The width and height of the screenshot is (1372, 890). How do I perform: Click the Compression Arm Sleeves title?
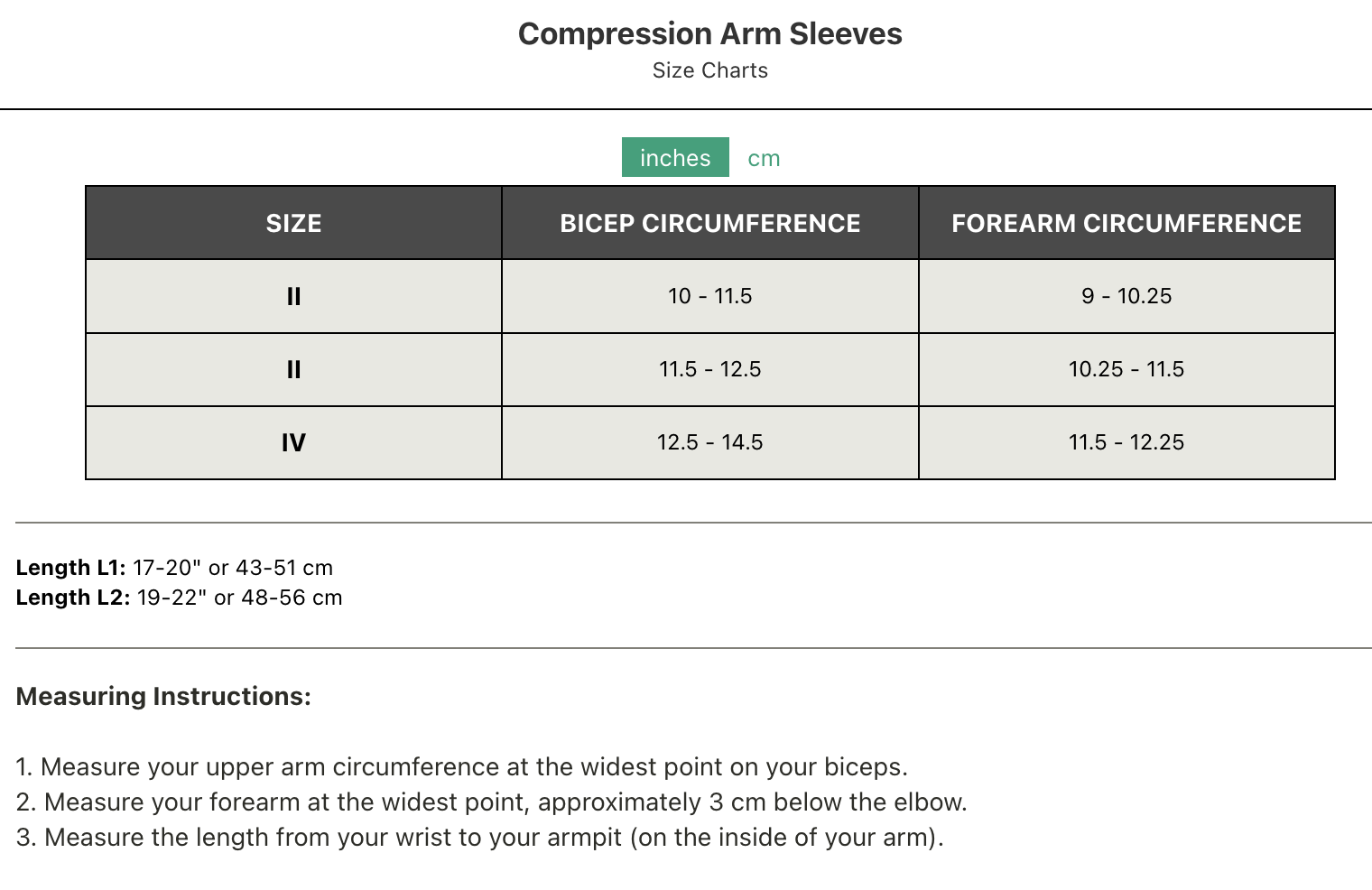click(x=710, y=33)
